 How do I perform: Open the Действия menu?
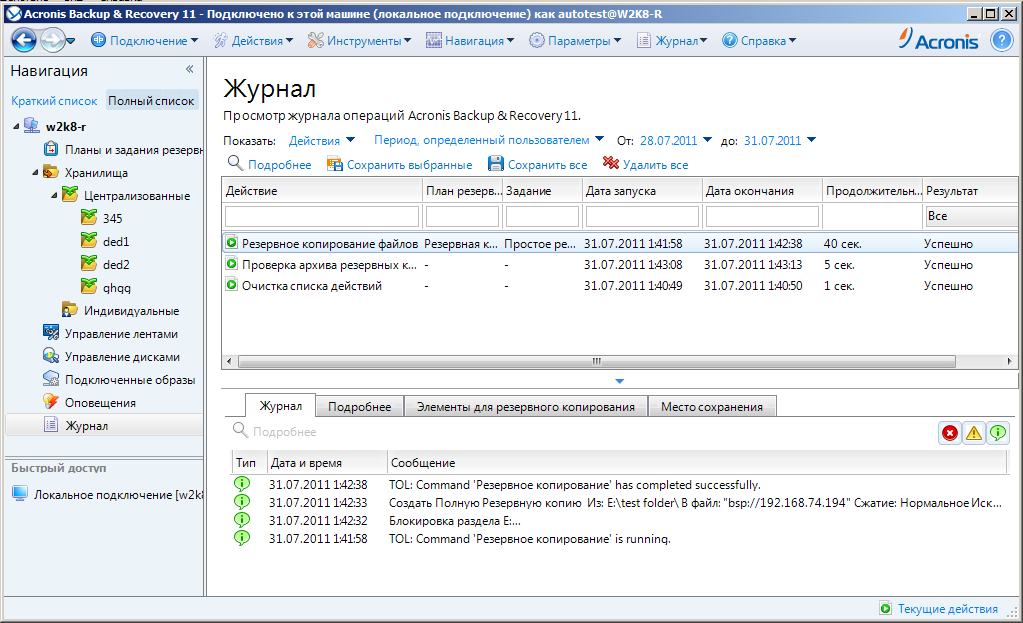(253, 40)
